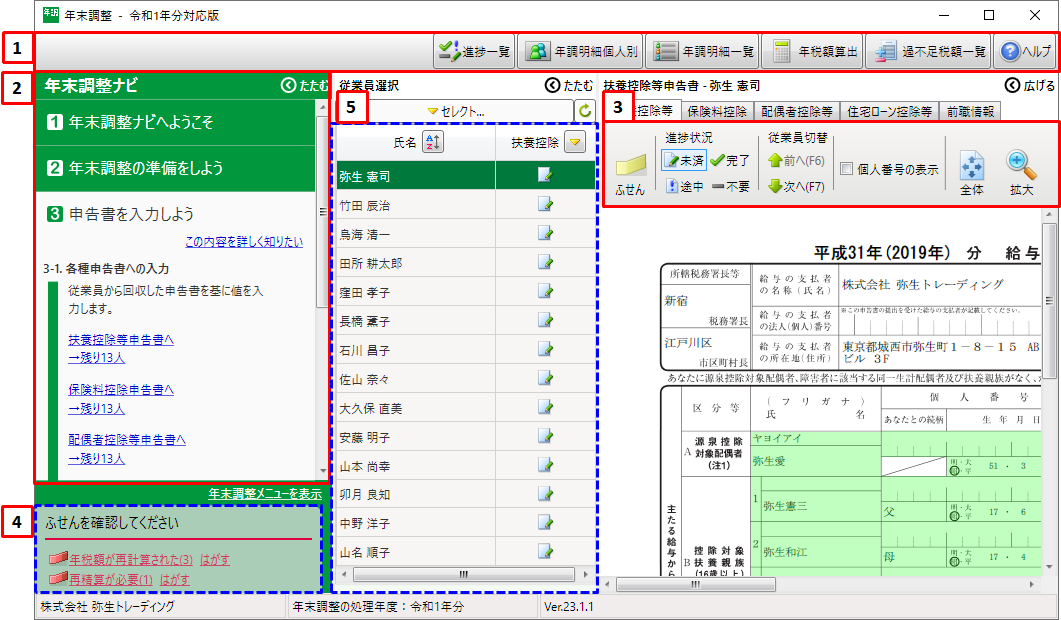Sort employees with the 氏名 A-Z icon
The width and height of the screenshot is (1061, 620).
click(x=433, y=142)
